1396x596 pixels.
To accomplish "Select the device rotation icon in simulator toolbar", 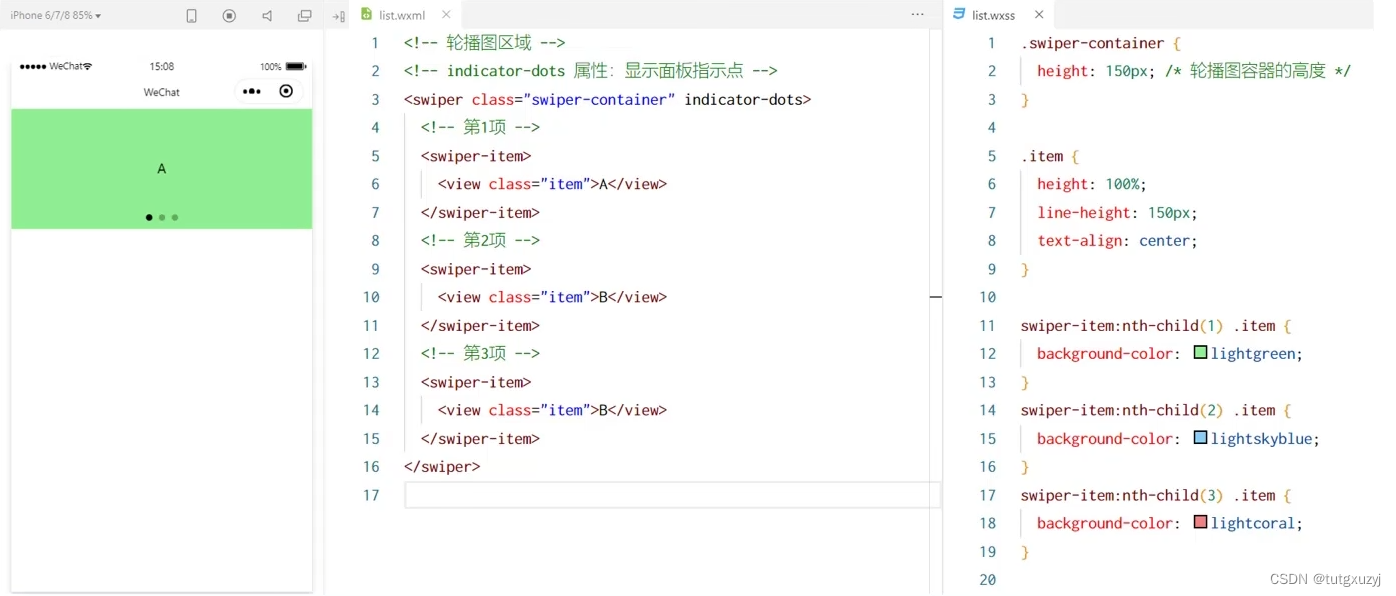I will (x=190, y=15).
